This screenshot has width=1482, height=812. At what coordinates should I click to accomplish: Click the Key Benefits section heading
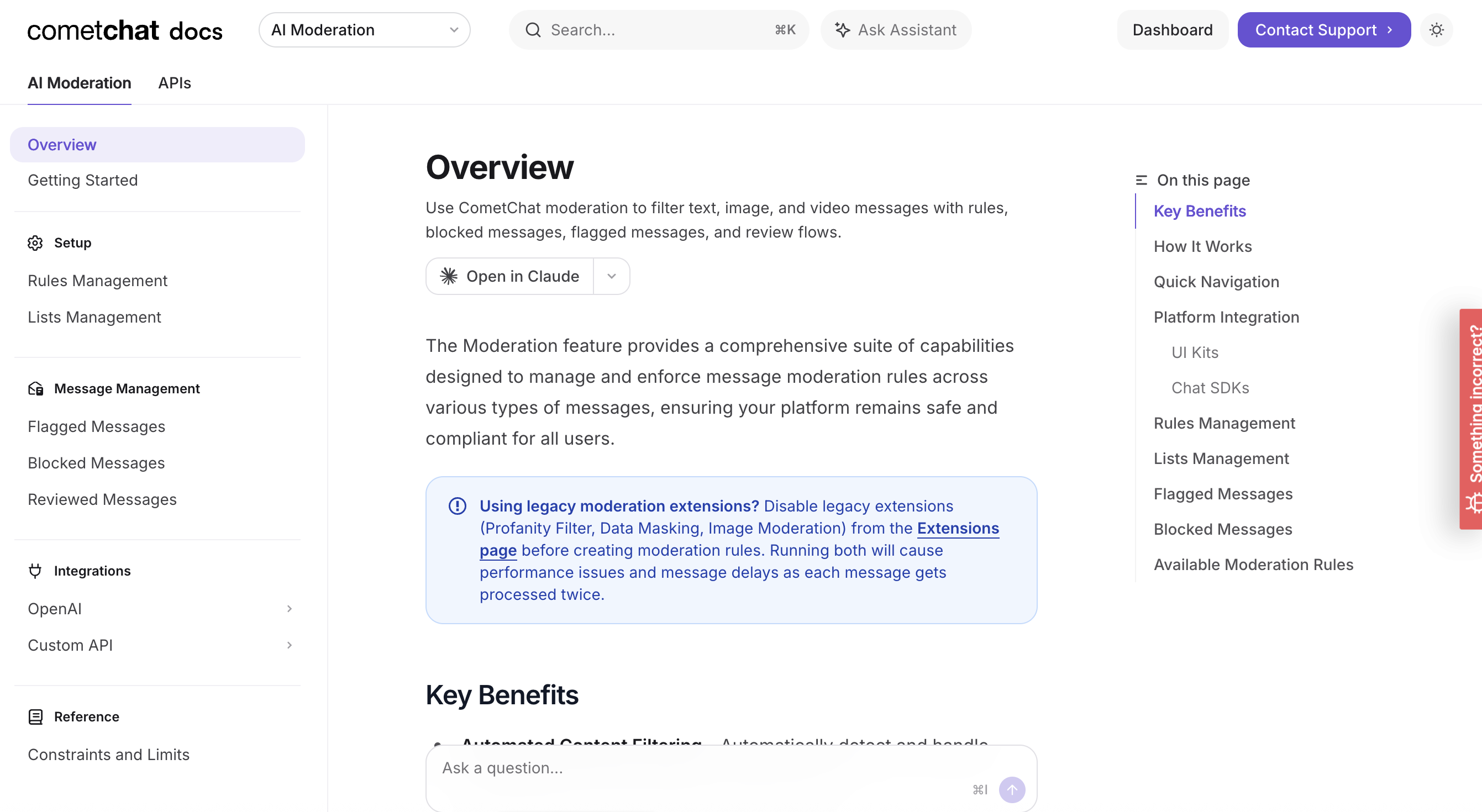(x=502, y=695)
